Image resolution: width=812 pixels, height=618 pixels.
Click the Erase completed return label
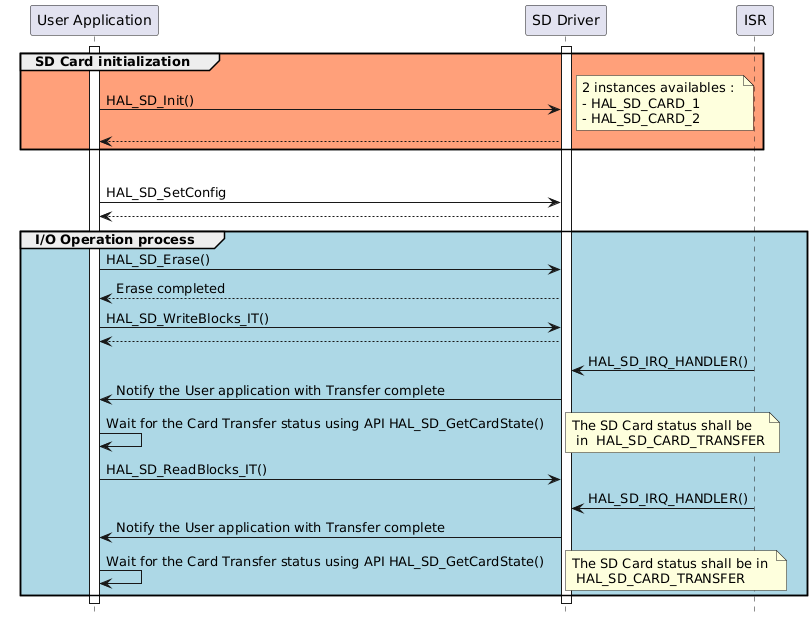click(x=170, y=289)
